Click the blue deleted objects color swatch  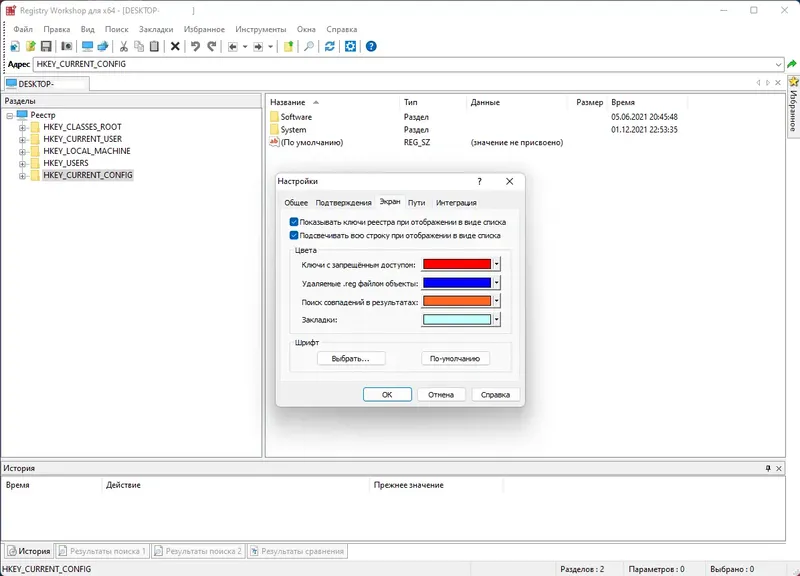point(457,283)
